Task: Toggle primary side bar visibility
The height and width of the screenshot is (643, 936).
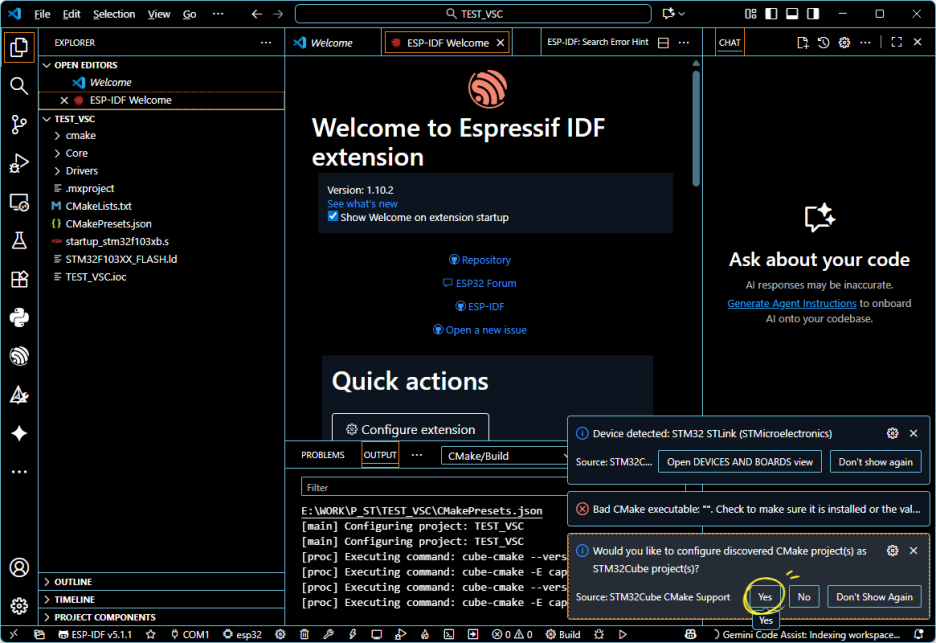Action: 771,14
